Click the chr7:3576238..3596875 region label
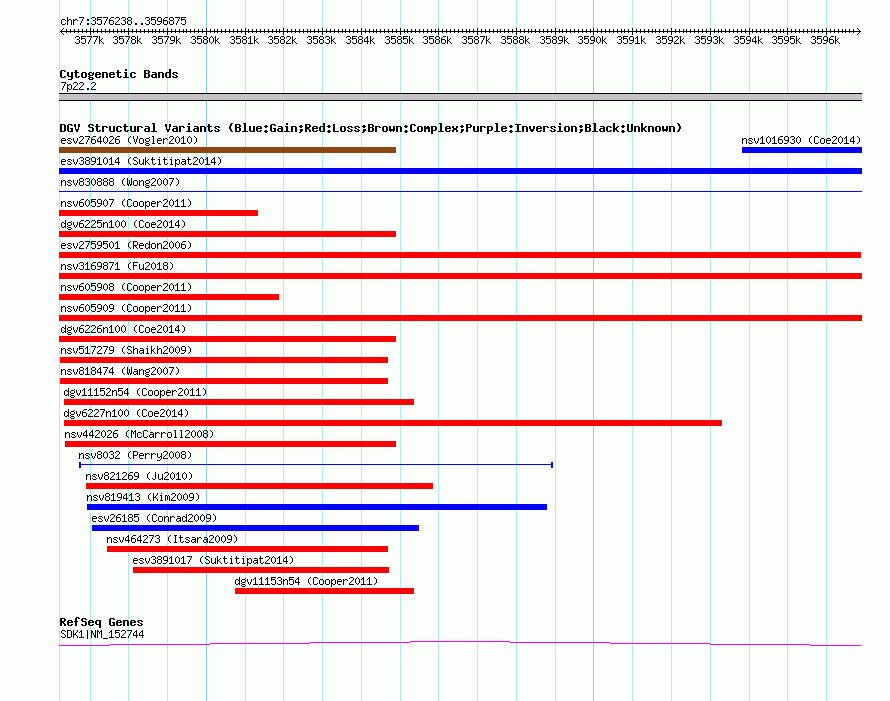 (x=123, y=21)
